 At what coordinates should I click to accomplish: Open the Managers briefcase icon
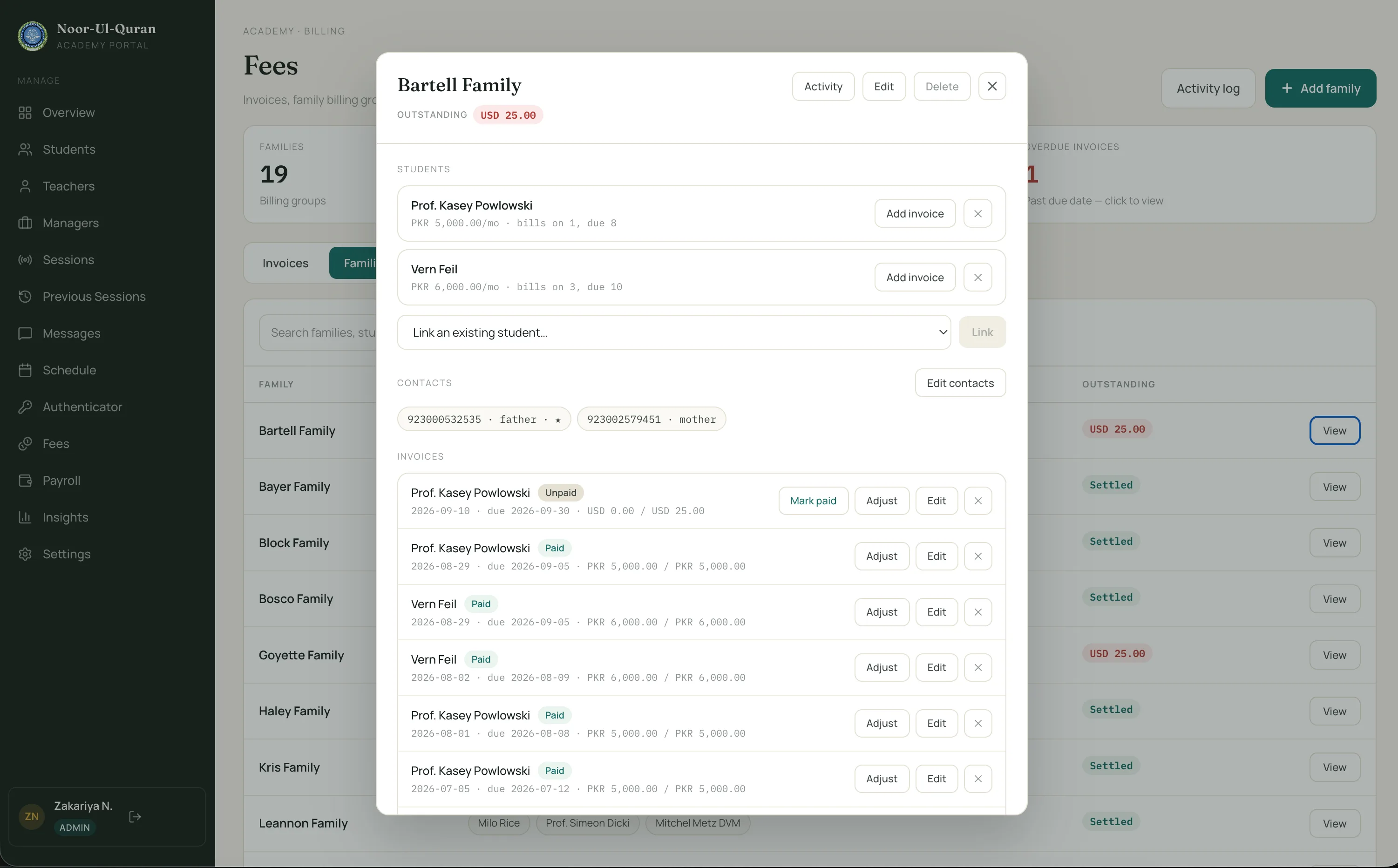(25, 223)
